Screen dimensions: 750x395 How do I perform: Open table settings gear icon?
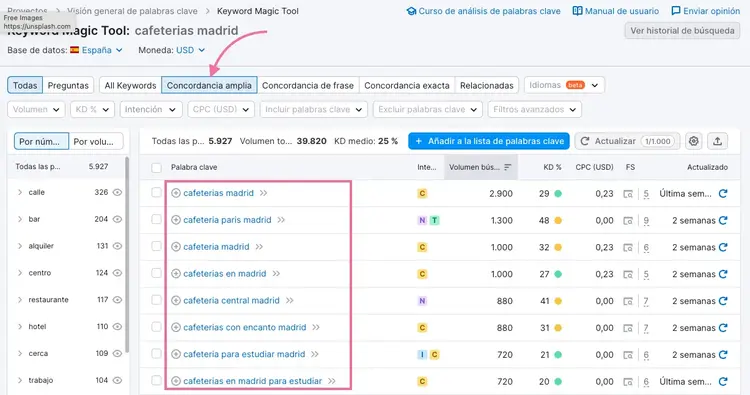click(x=694, y=141)
